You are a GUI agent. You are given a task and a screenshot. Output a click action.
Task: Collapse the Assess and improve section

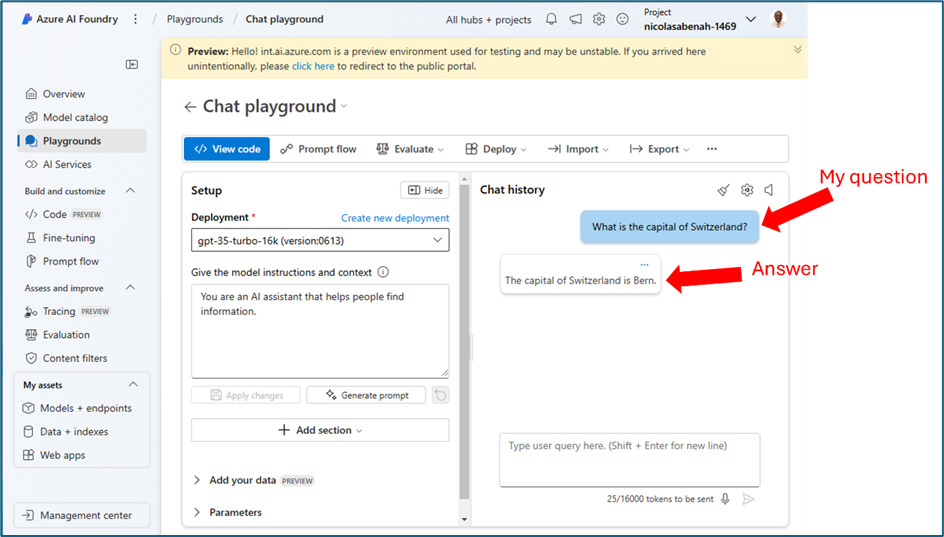point(130,288)
